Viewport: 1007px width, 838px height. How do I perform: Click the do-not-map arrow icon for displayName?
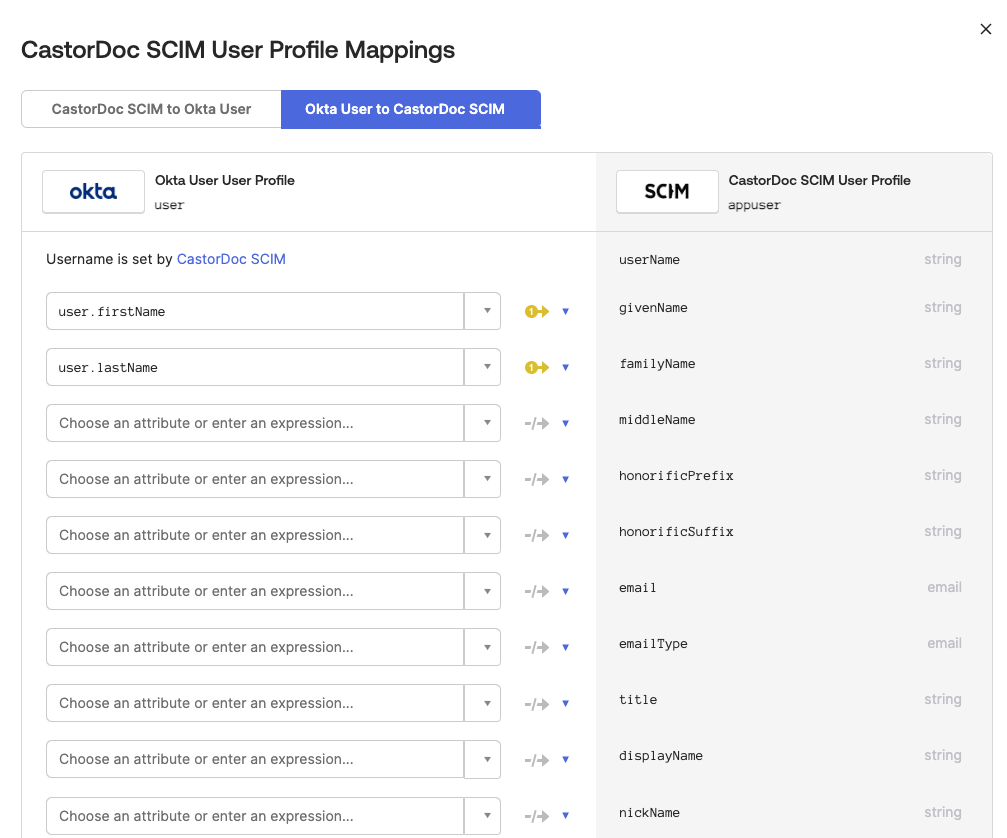pyautogui.click(x=538, y=760)
